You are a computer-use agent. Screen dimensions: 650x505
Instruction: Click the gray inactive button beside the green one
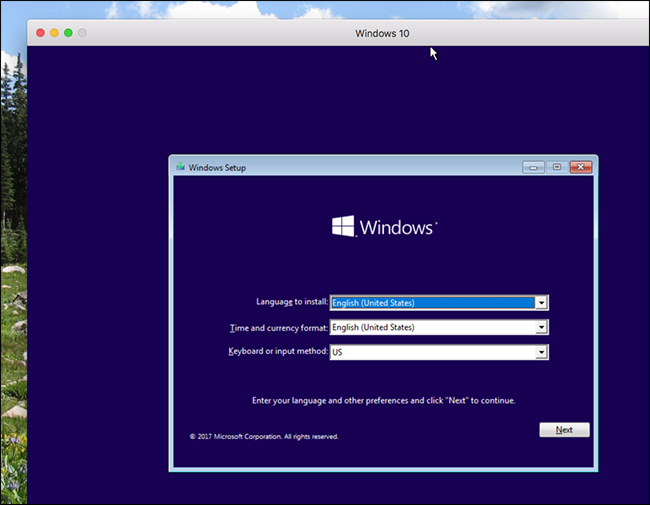pos(82,33)
